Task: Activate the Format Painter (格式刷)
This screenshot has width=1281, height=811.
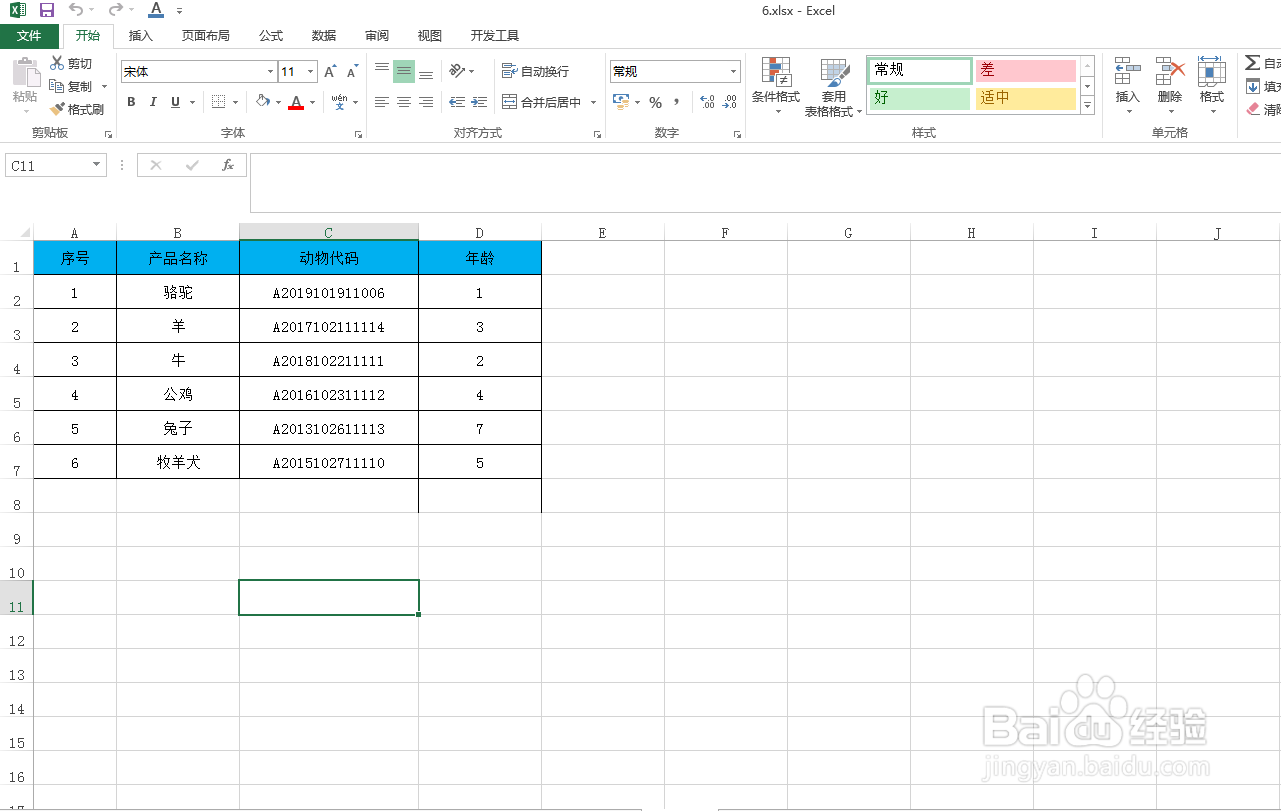Action: pyautogui.click(x=77, y=109)
